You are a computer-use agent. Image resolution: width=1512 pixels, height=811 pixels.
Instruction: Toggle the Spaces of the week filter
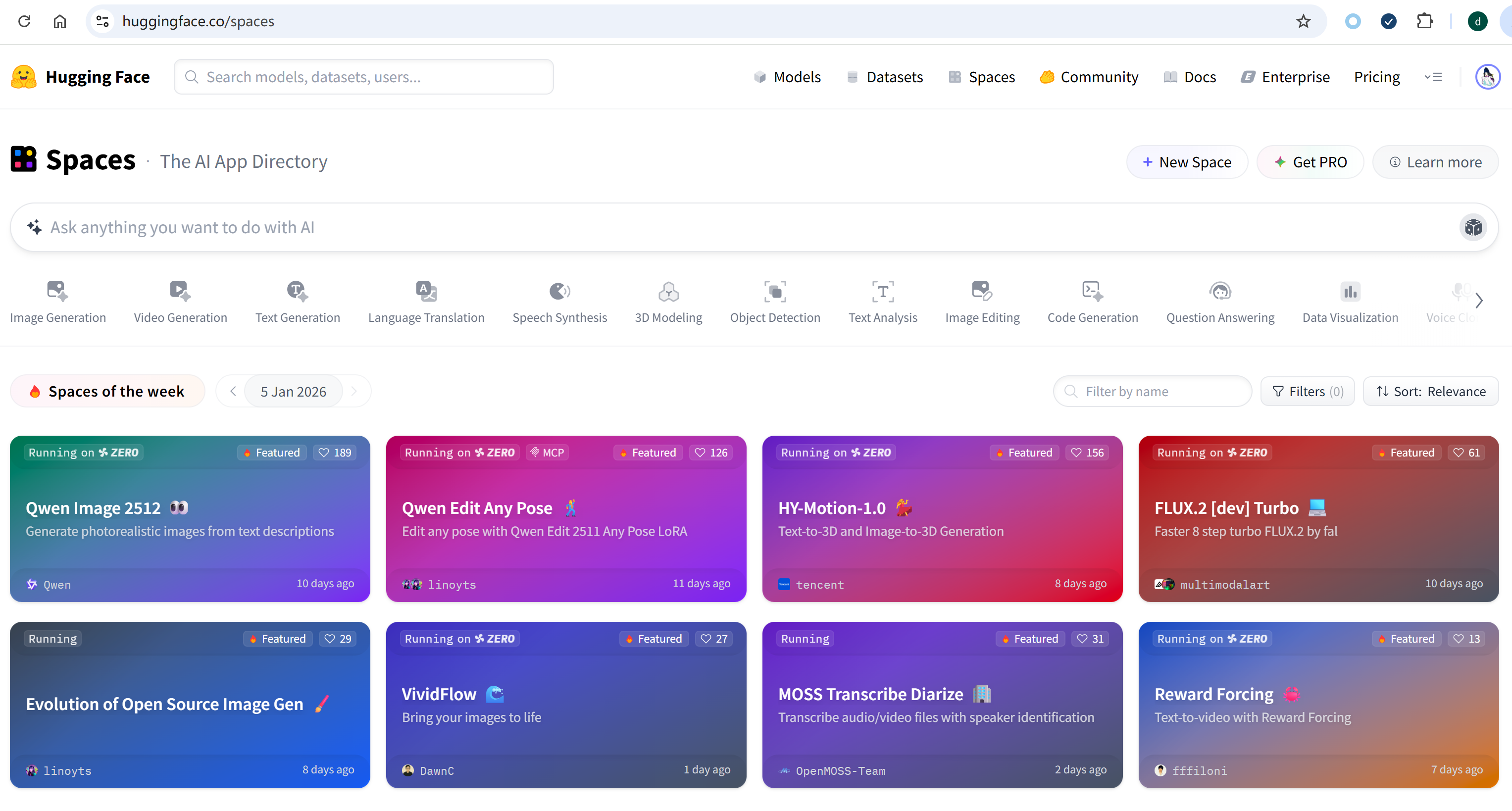[107, 392]
